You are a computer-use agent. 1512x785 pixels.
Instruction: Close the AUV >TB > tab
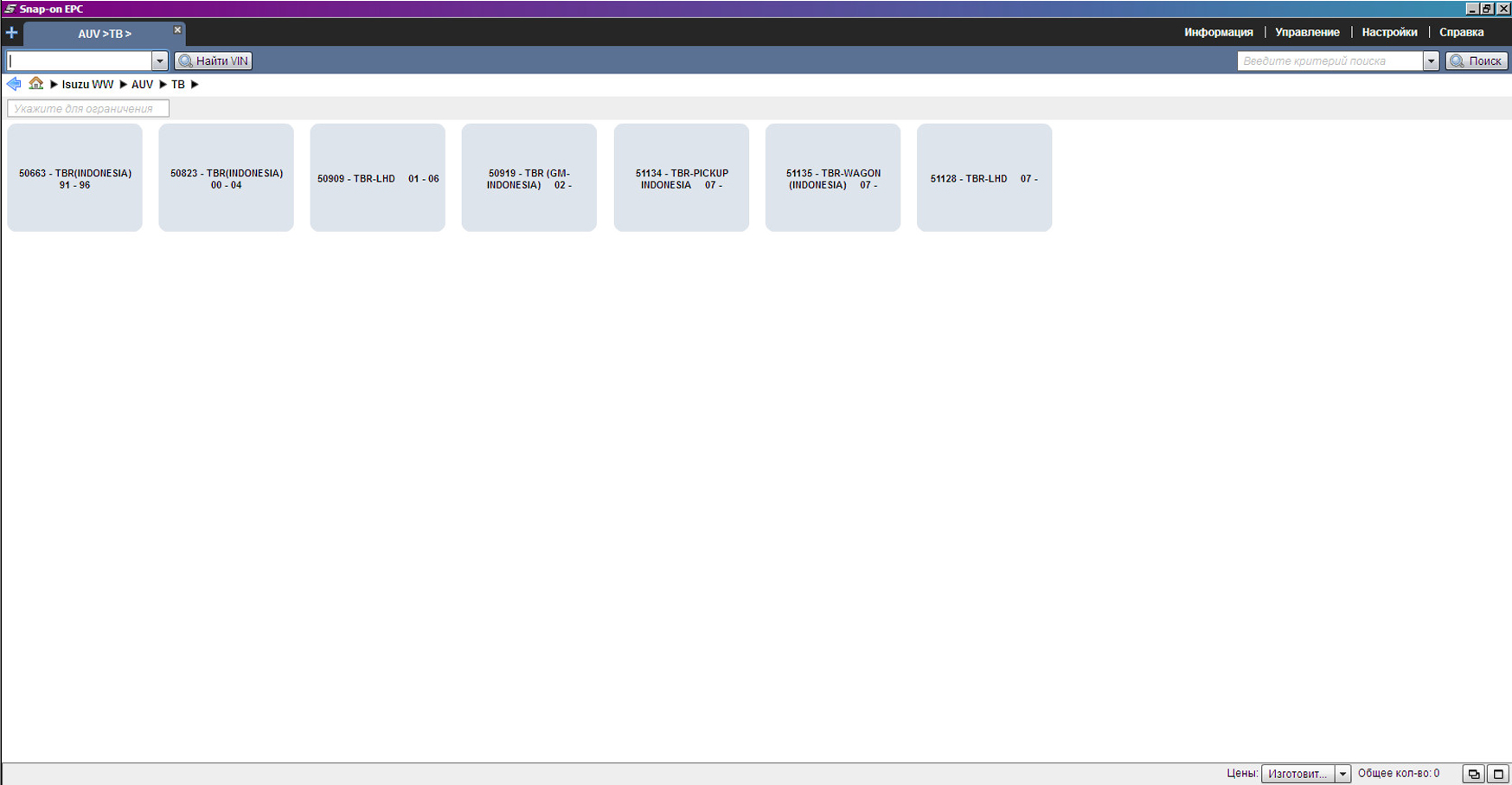pos(177,30)
